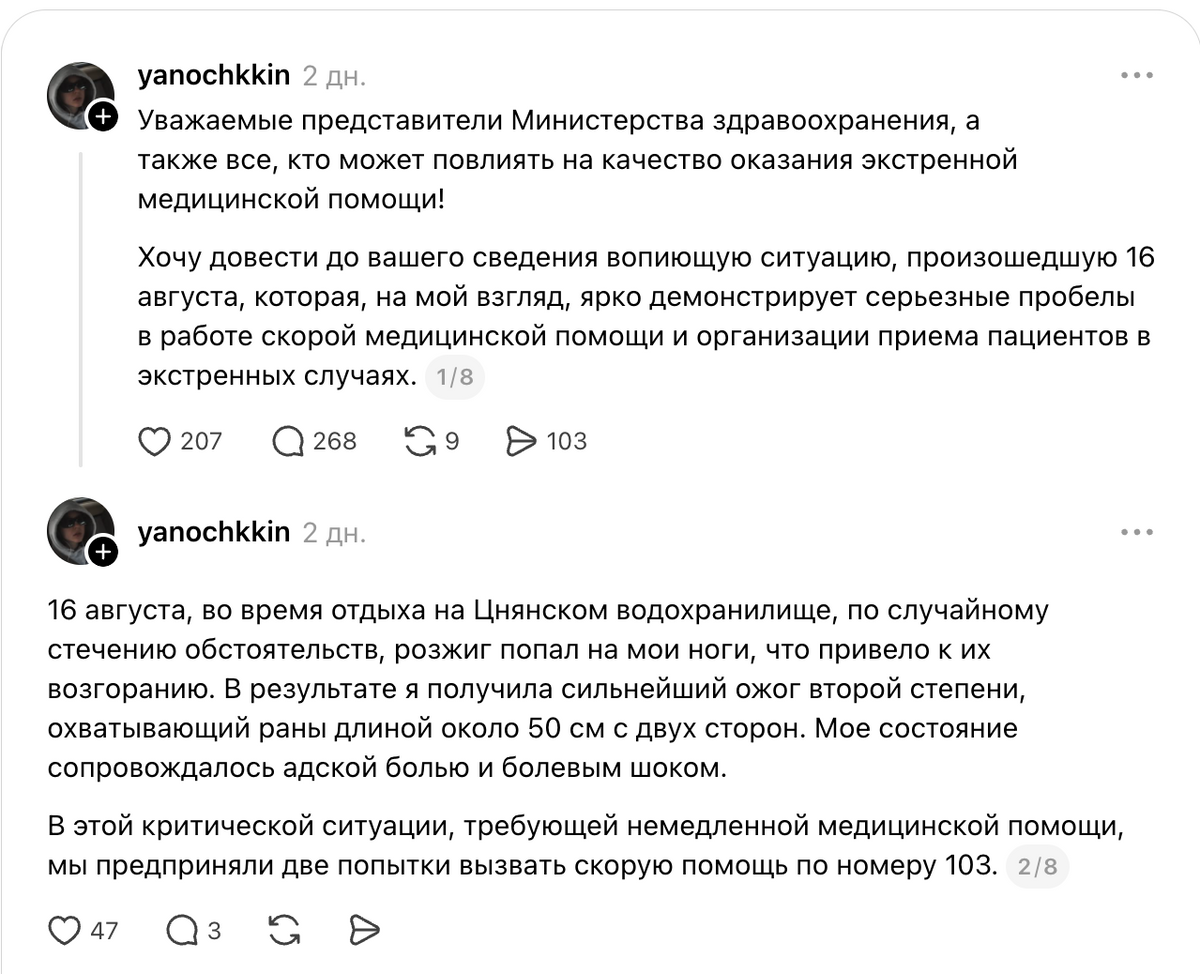The image size is (1200, 974).
Task: Open the second post's '2 дн.' timestamp
Action: click(334, 533)
